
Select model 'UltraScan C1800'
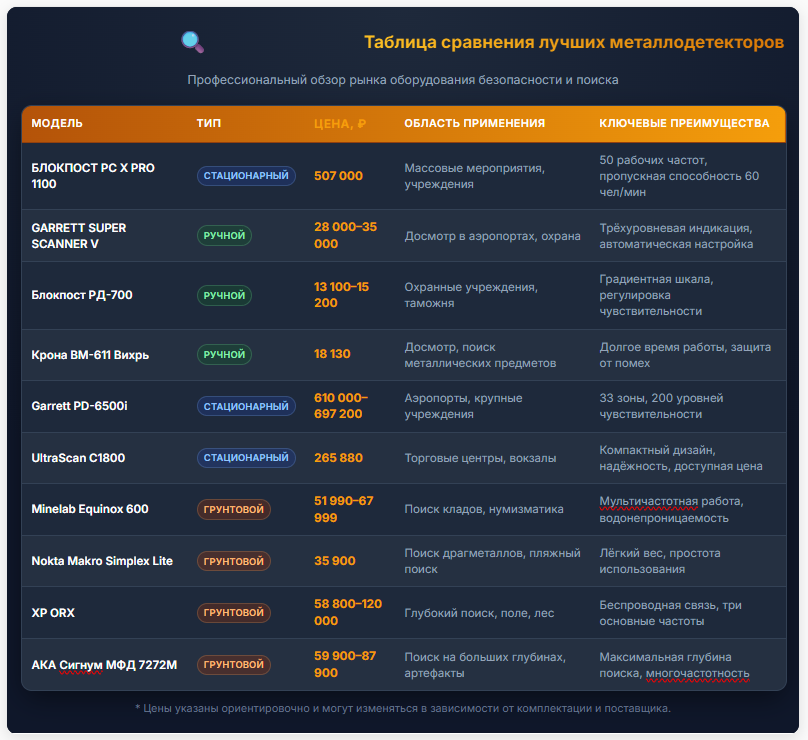tap(78, 458)
